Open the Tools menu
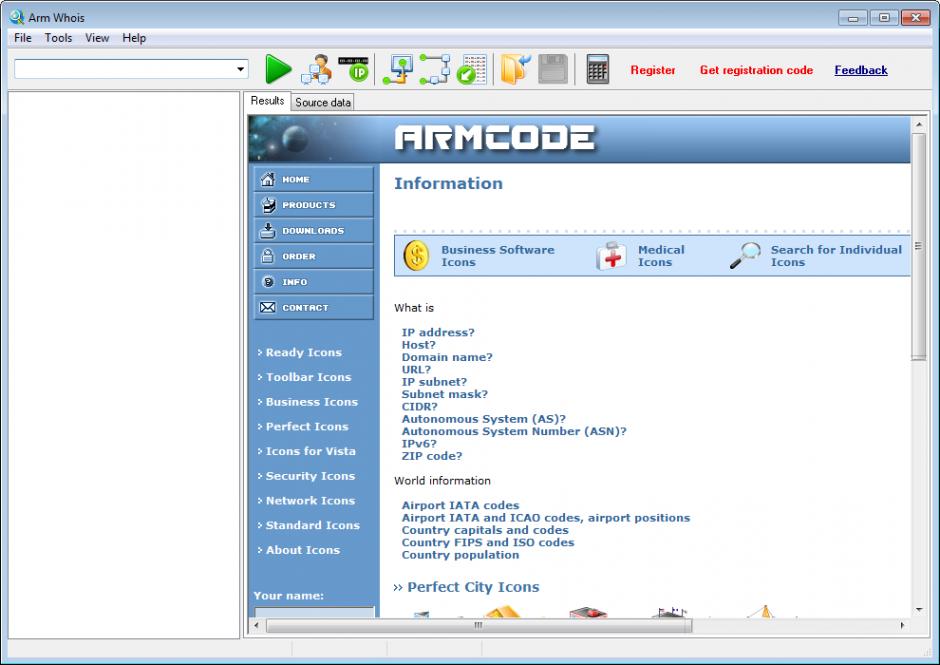 (58, 38)
